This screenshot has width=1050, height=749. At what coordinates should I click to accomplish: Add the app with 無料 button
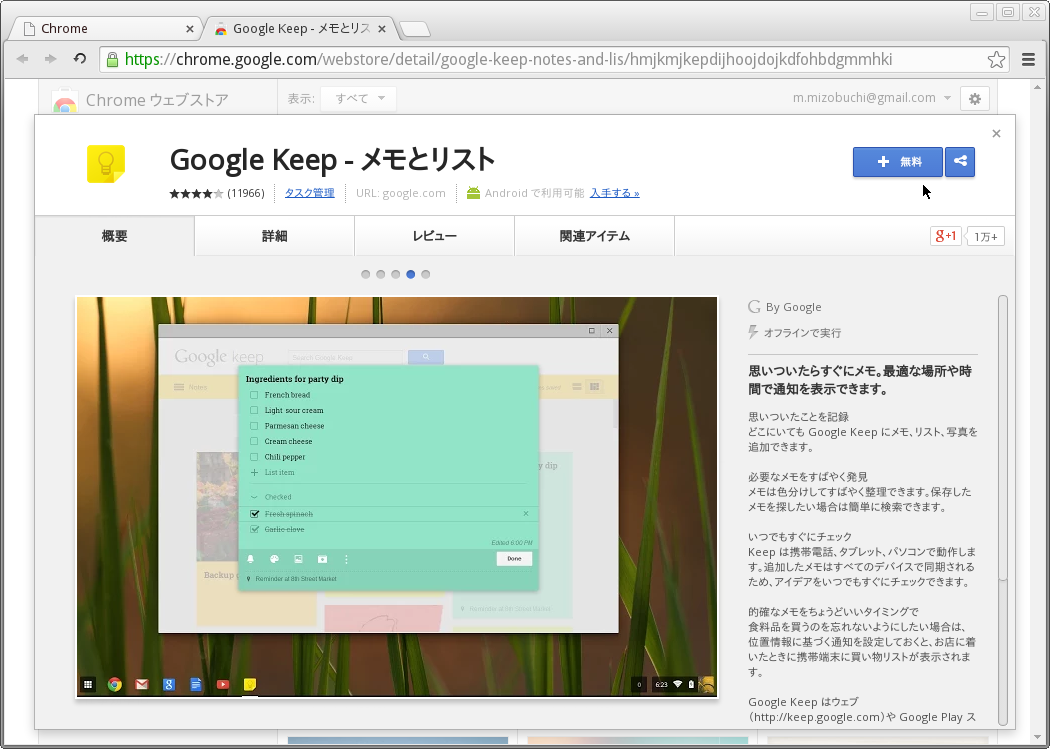897,161
